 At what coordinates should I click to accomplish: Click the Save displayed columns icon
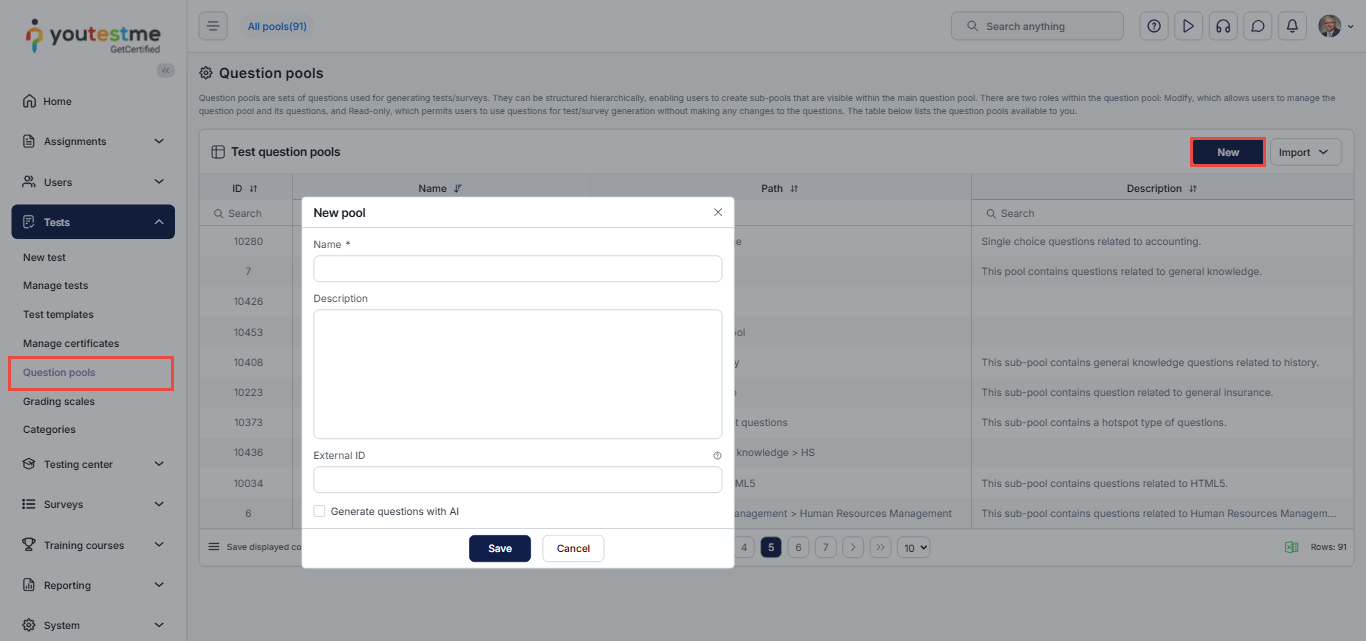click(213, 547)
